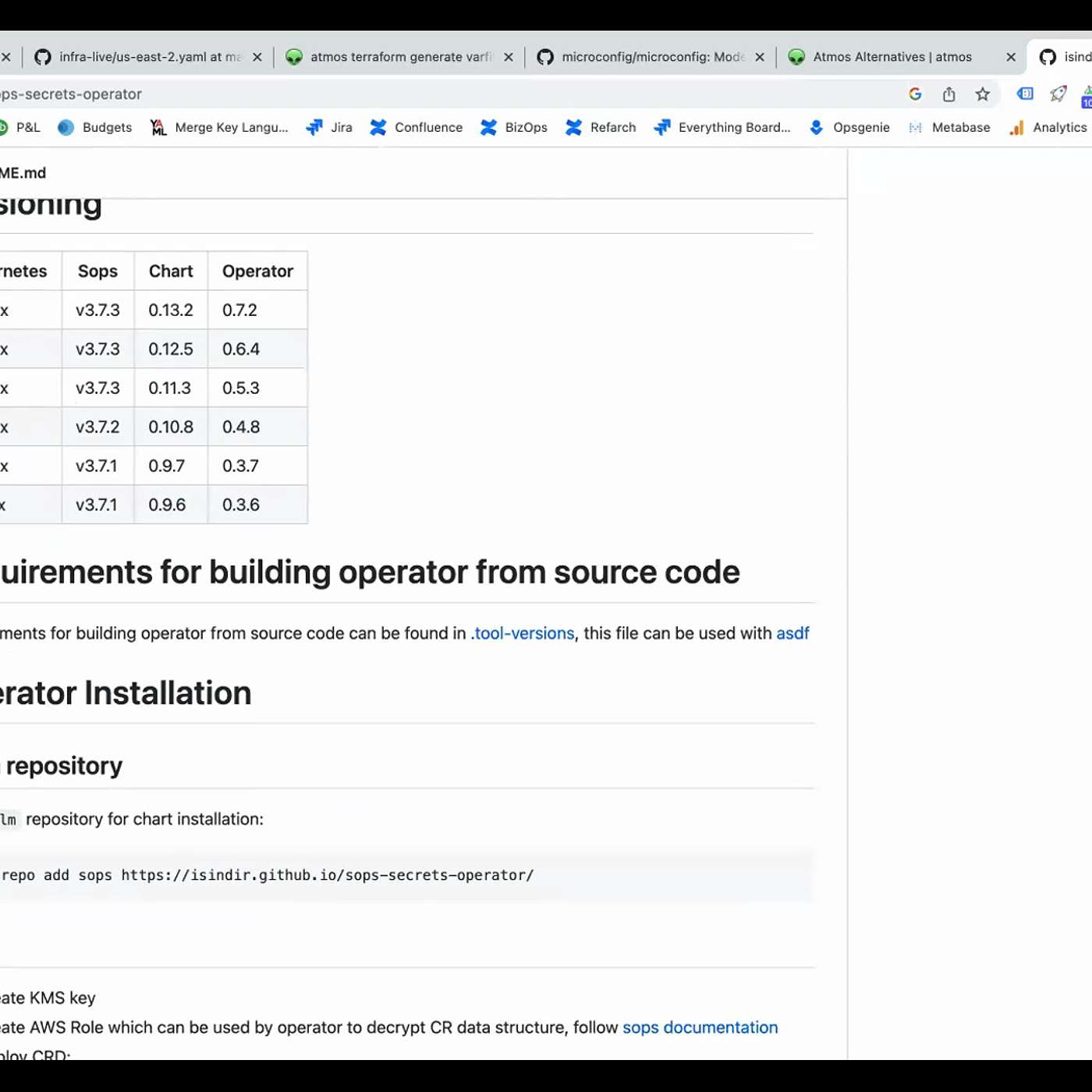Switch to the microconfig/microconfig tab
This screenshot has height=1092, width=1092.
click(643, 57)
